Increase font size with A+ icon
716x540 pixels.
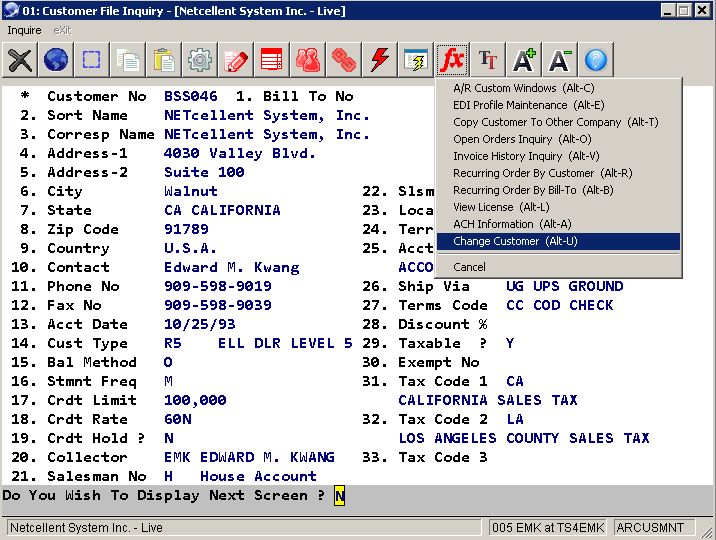tap(524, 60)
